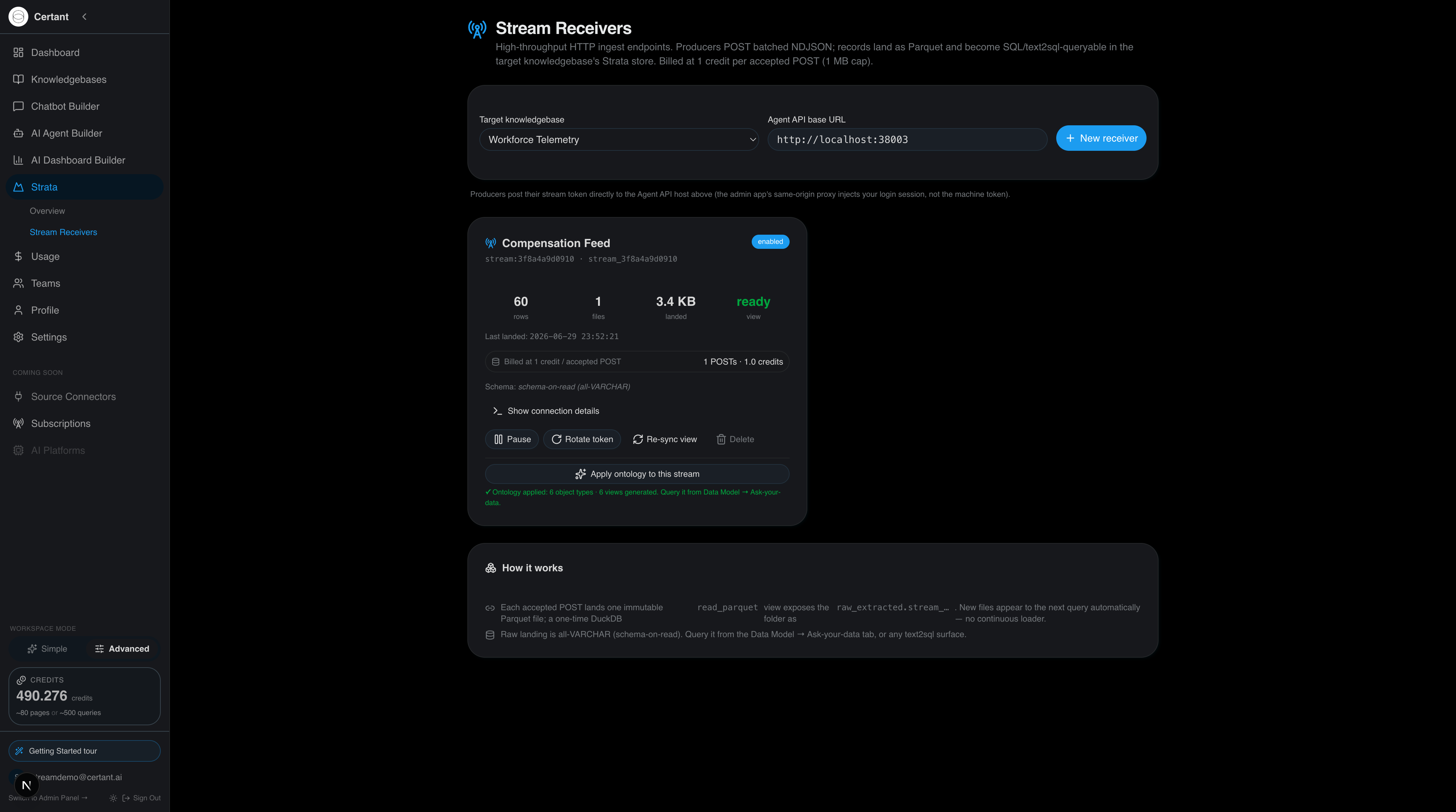This screenshot has height=812, width=1456.
Task: Click the AI Platforms chip icon
Action: (18, 450)
